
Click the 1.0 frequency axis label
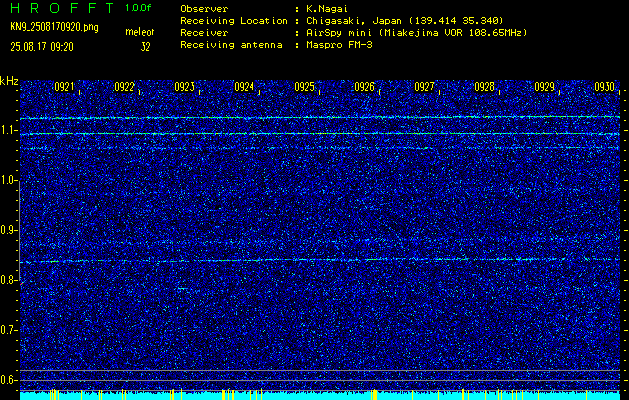(7, 181)
